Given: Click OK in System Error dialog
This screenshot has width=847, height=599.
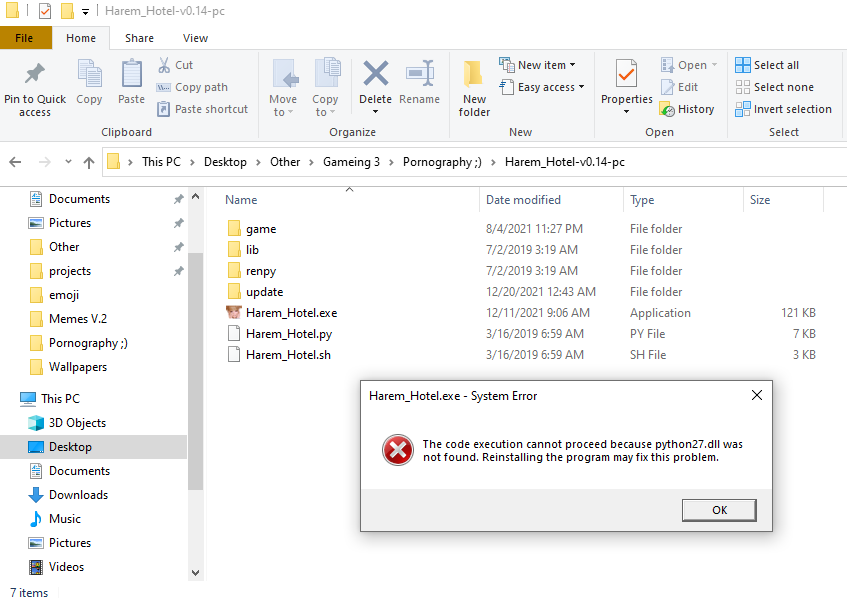Looking at the screenshot, I should pyautogui.click(x=719, y=510).
